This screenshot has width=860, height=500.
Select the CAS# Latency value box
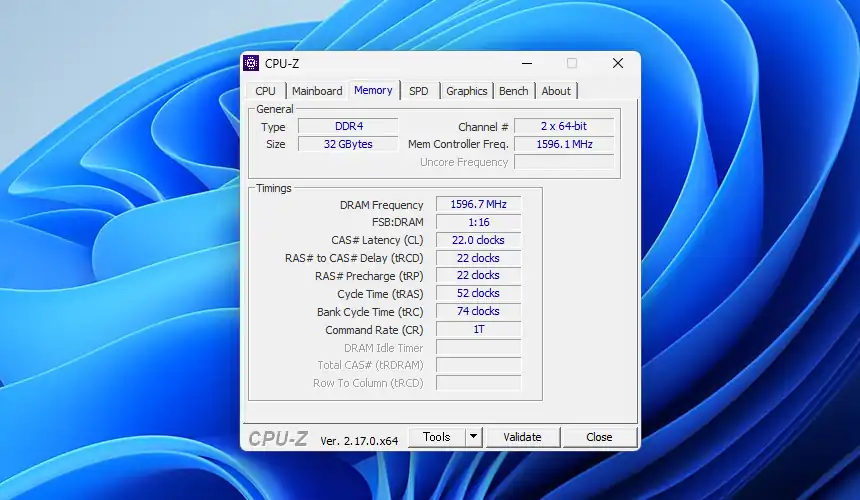point(478,240)
